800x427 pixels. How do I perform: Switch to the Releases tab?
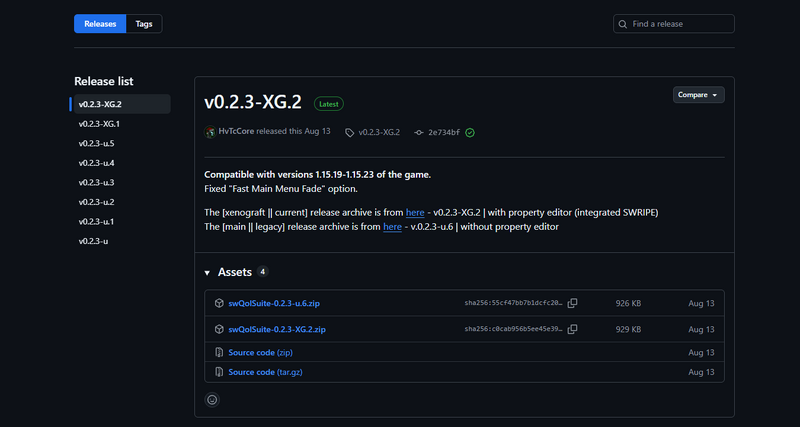point(100,24)
